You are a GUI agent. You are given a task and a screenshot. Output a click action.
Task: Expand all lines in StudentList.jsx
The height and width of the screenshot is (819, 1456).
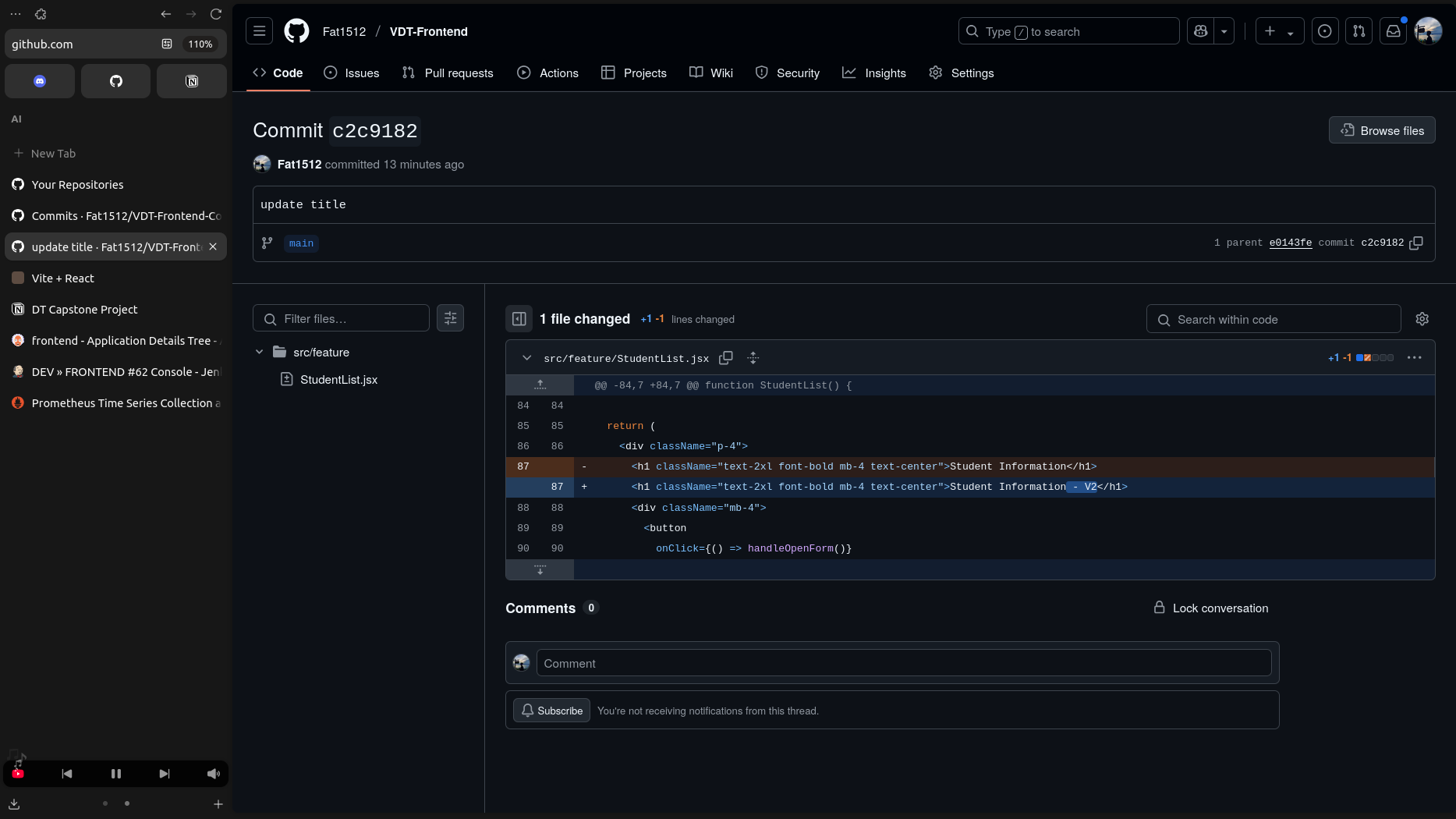click(x=753, y=358)
